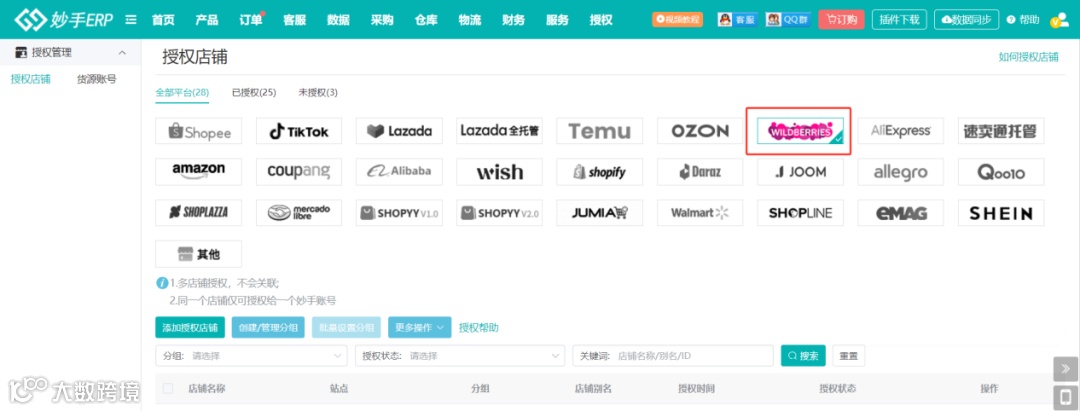
Task: Select the Daraz platform tile
Action: [700, 171]
